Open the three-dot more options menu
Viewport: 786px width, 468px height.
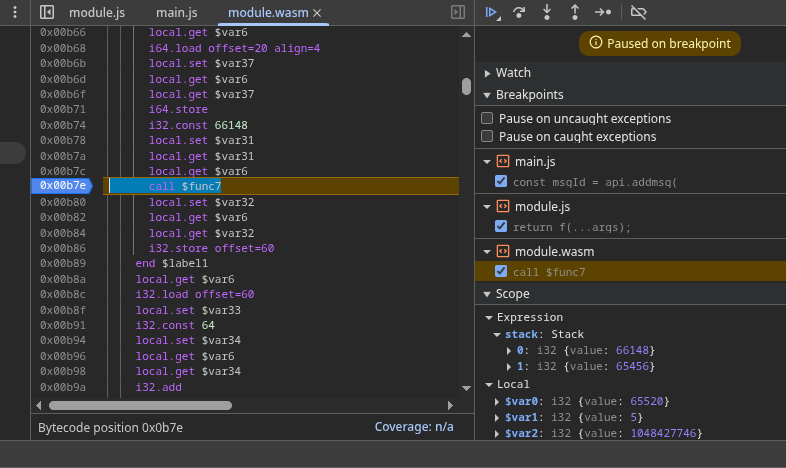click(x=15, y=12)
